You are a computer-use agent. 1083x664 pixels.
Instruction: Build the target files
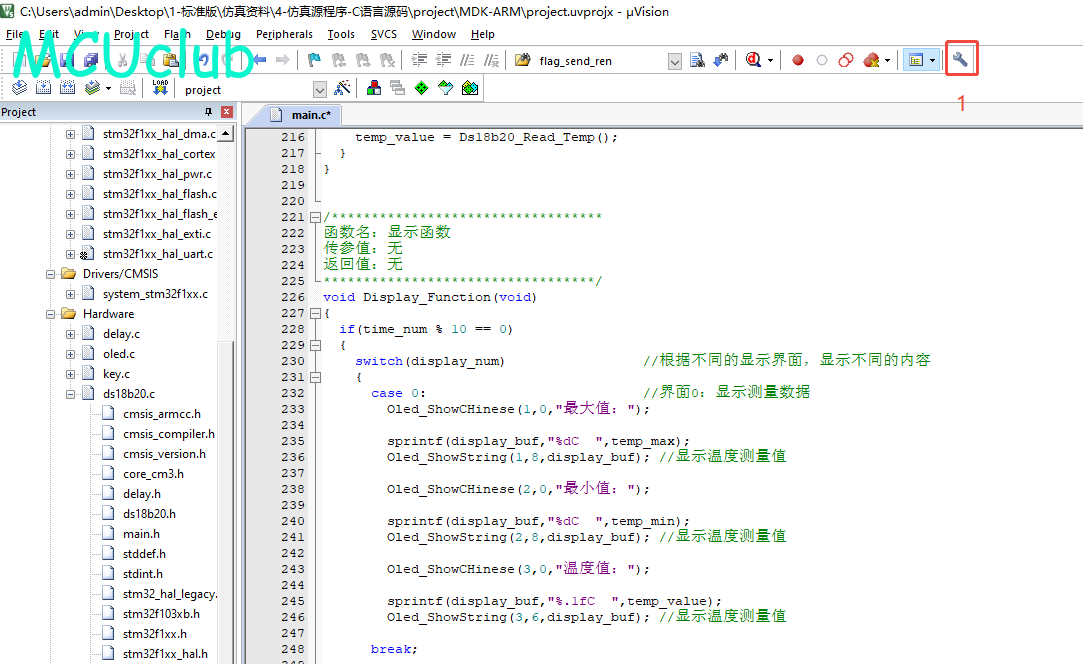click(44, 88)
